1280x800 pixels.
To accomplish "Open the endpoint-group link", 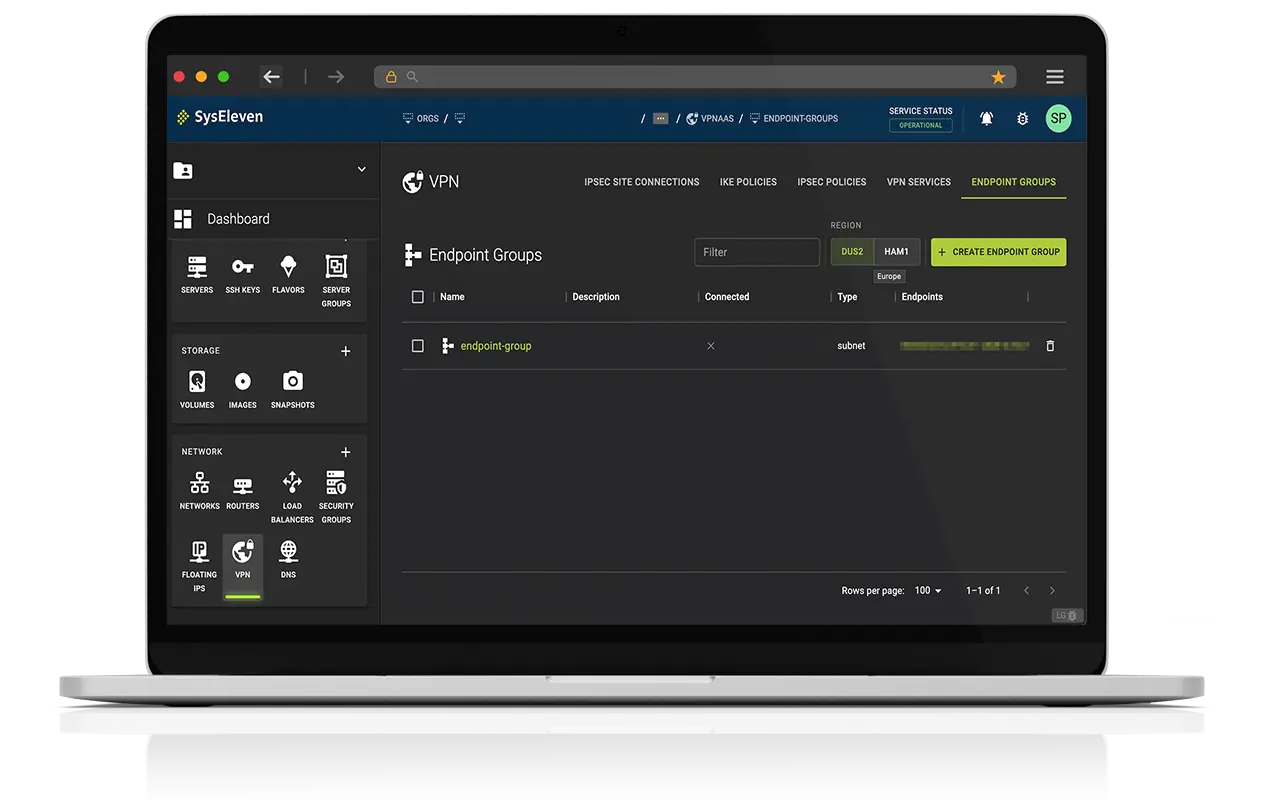I will coord(496,346).
